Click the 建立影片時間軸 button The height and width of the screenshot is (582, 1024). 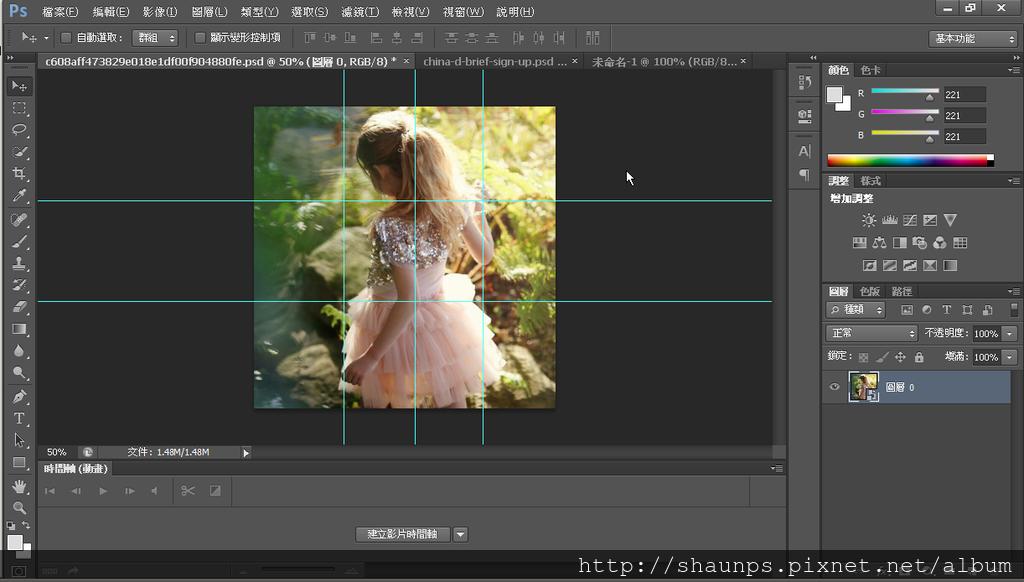pyautogui.click(x=403, y=534)
